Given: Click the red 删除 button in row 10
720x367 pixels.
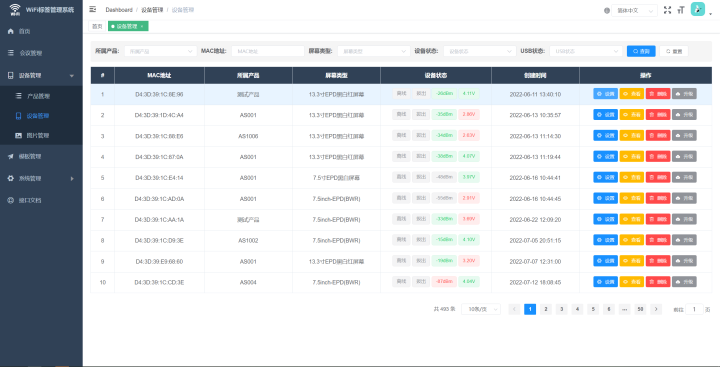Looking at the screenshot, I should click(x=658, y=282).
